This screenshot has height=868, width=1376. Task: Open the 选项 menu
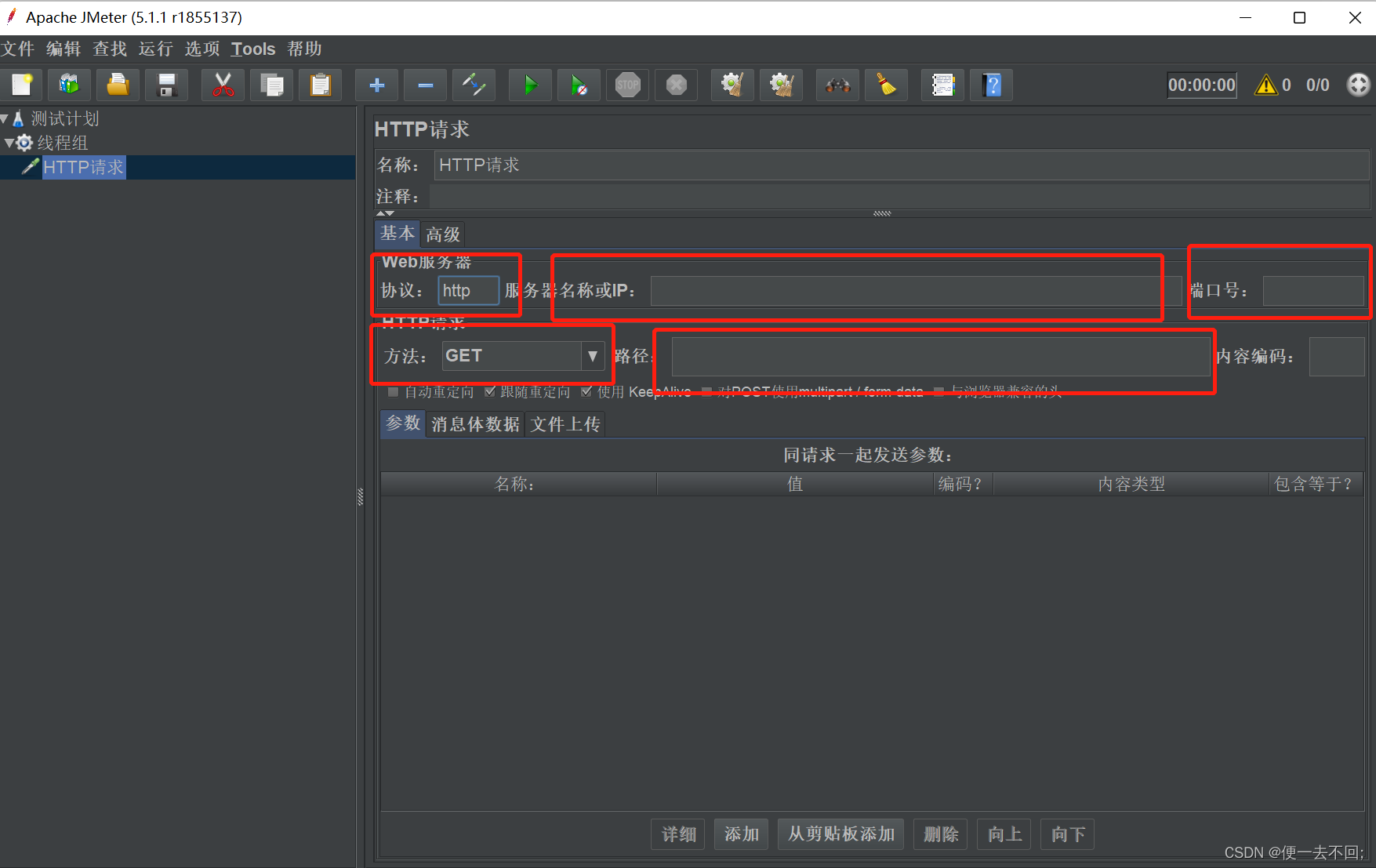pos(202,49)
